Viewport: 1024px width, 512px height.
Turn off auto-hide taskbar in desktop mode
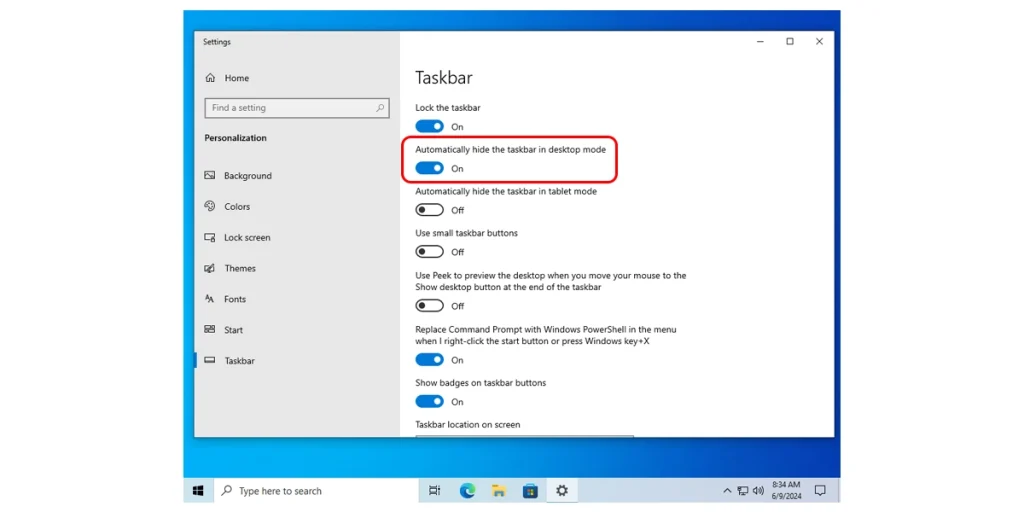(430, 168)
